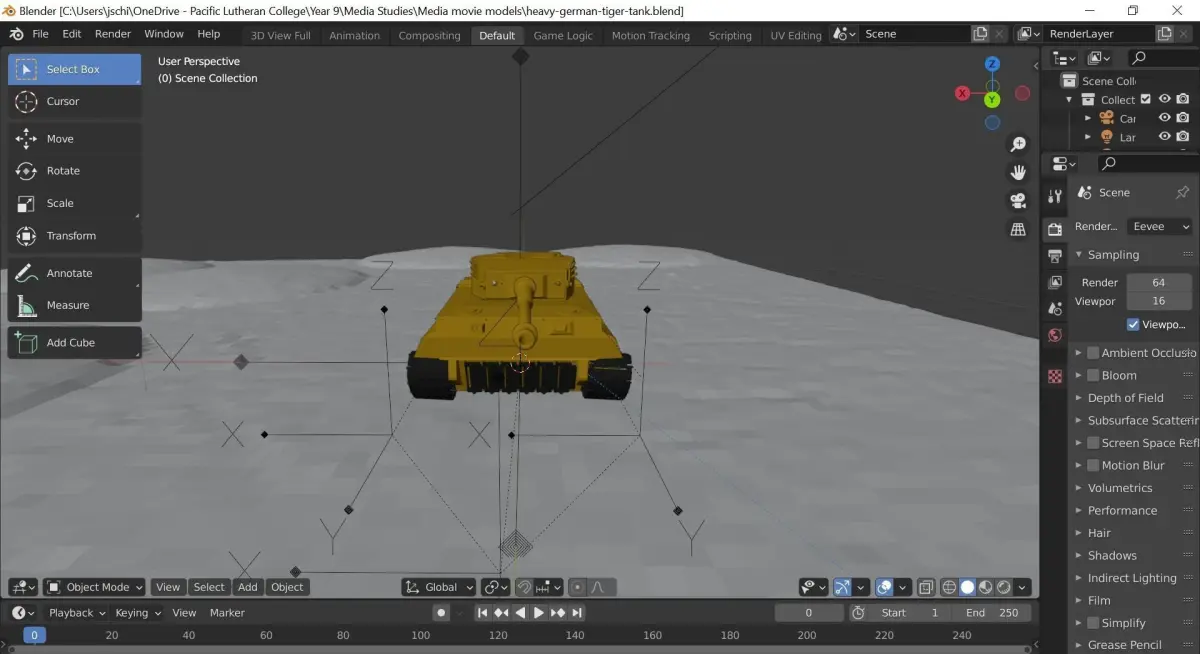Play the animation forward

539,613
